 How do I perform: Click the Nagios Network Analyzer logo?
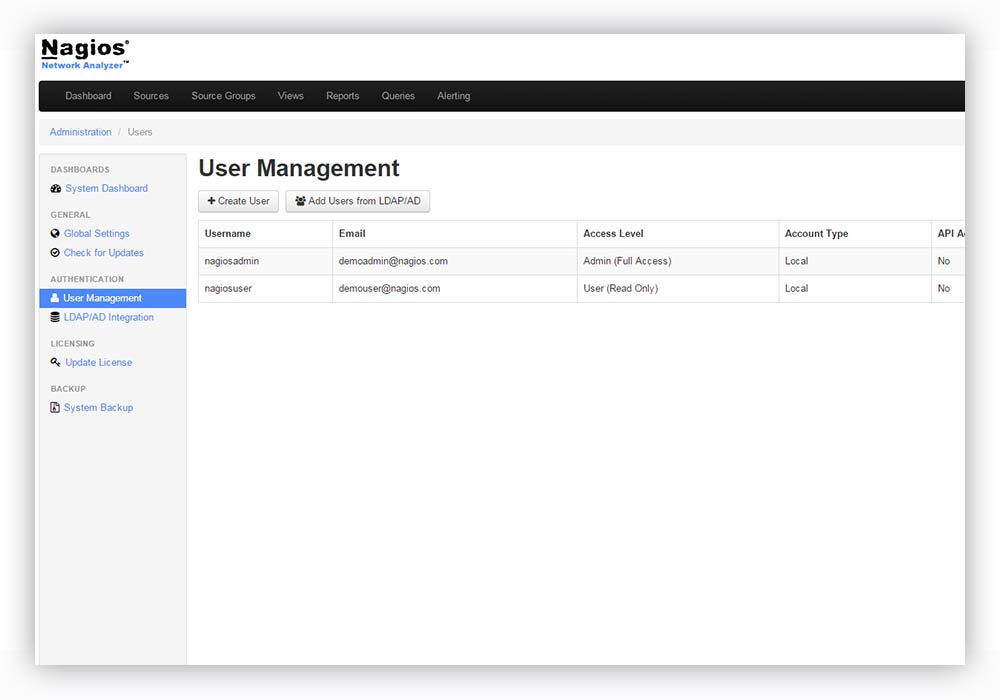click(85, 54)
